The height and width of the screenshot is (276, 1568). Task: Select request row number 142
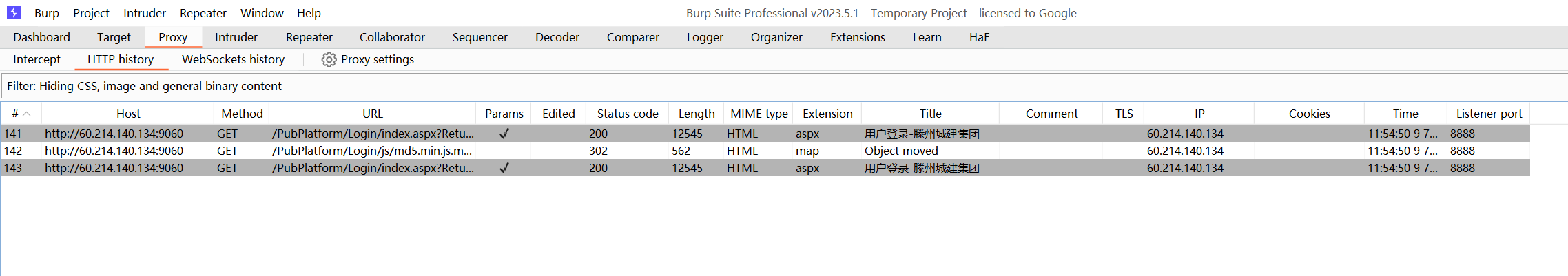(x=765, y=151)
